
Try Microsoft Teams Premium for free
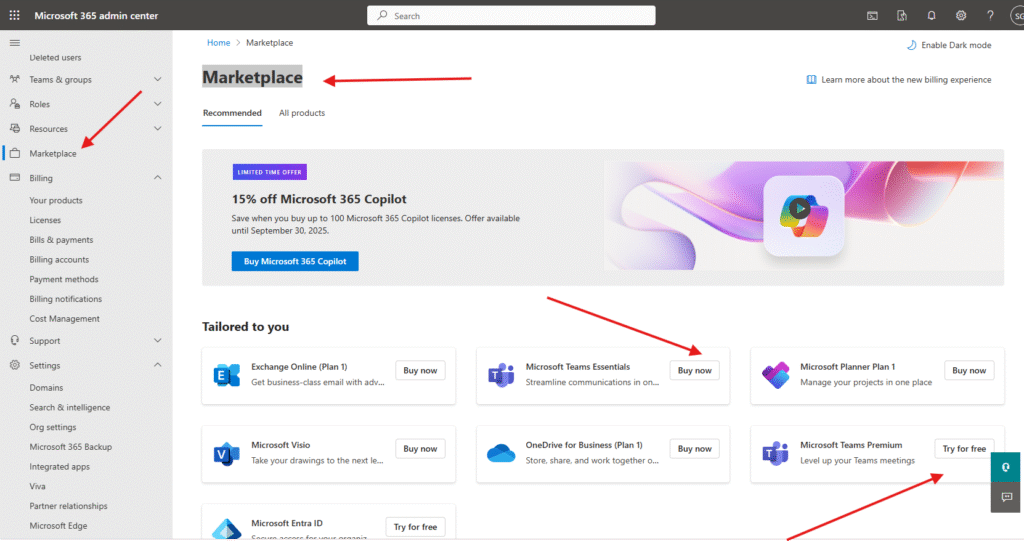point(964,449)
